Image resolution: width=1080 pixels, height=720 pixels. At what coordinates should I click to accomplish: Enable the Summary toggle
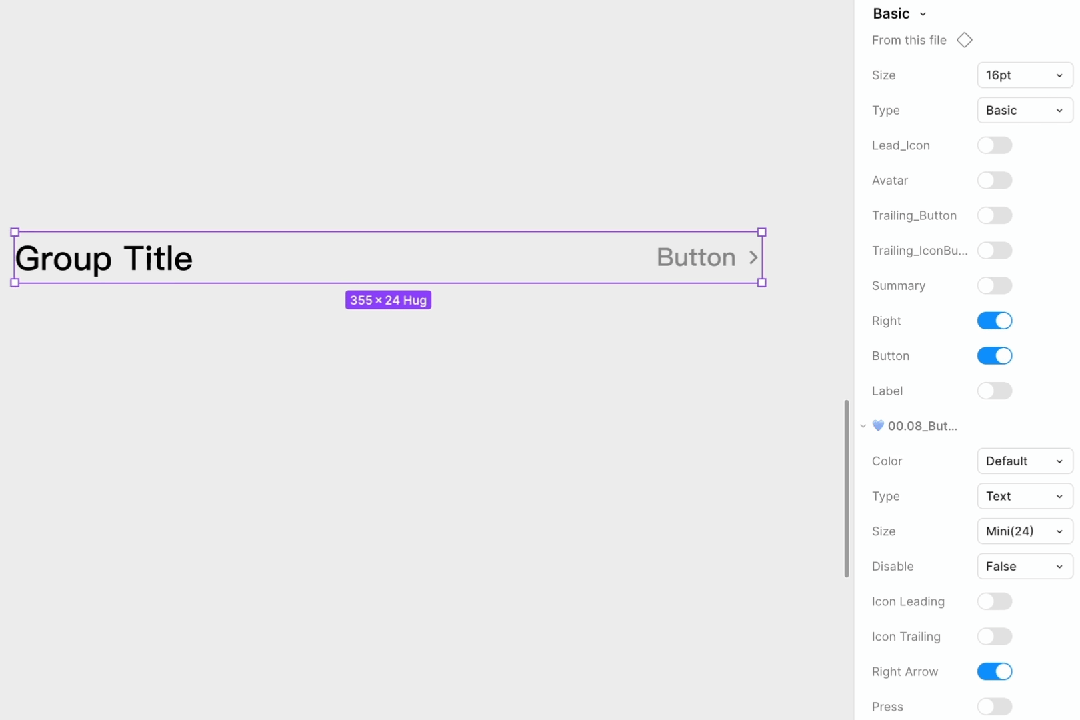coord(994,286)
